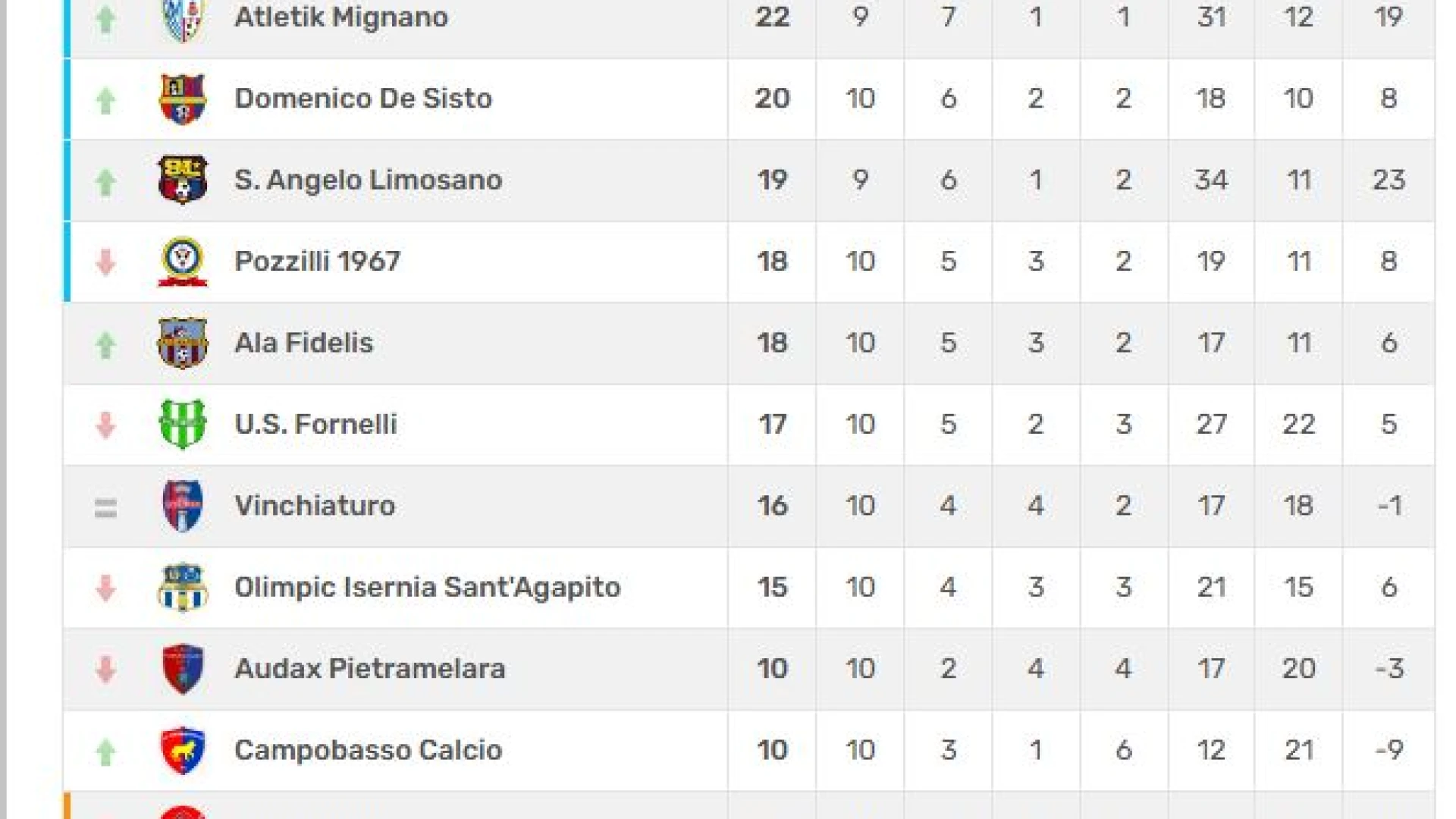Click red down arrow beside Pozzilli 1967

(105, 262)
